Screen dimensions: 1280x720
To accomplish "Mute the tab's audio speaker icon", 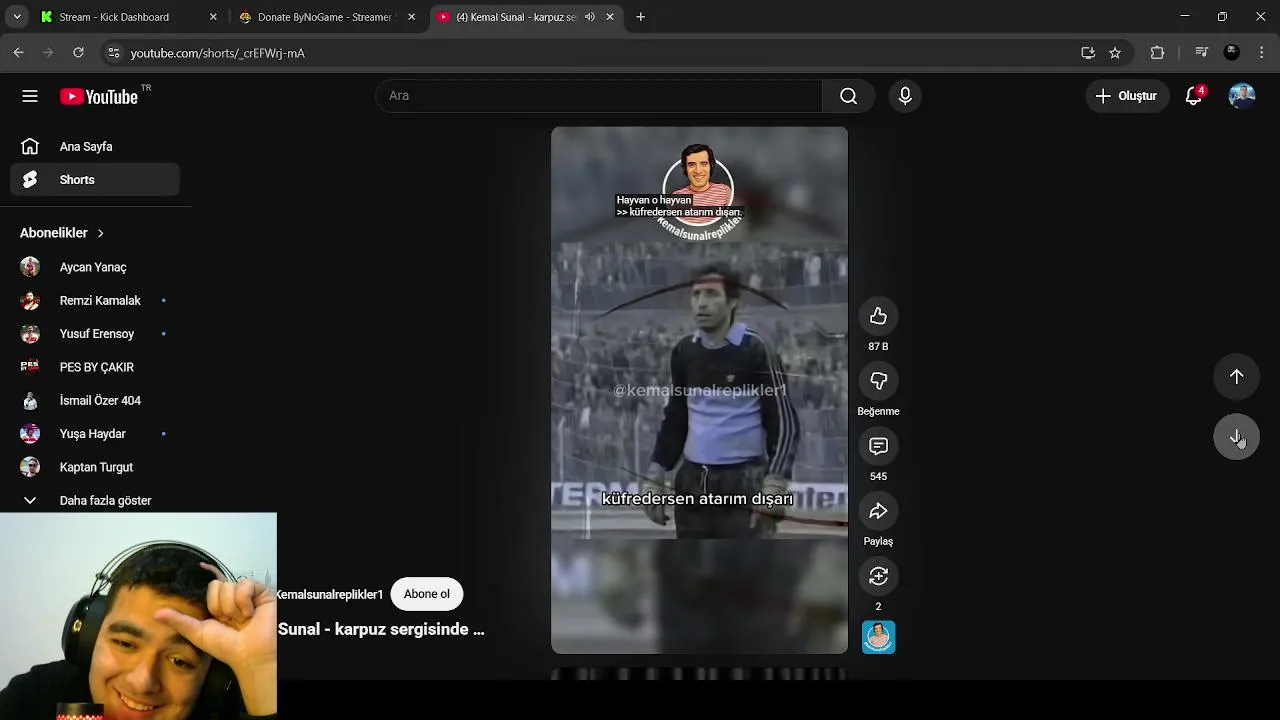I will (x=590, y=17).
